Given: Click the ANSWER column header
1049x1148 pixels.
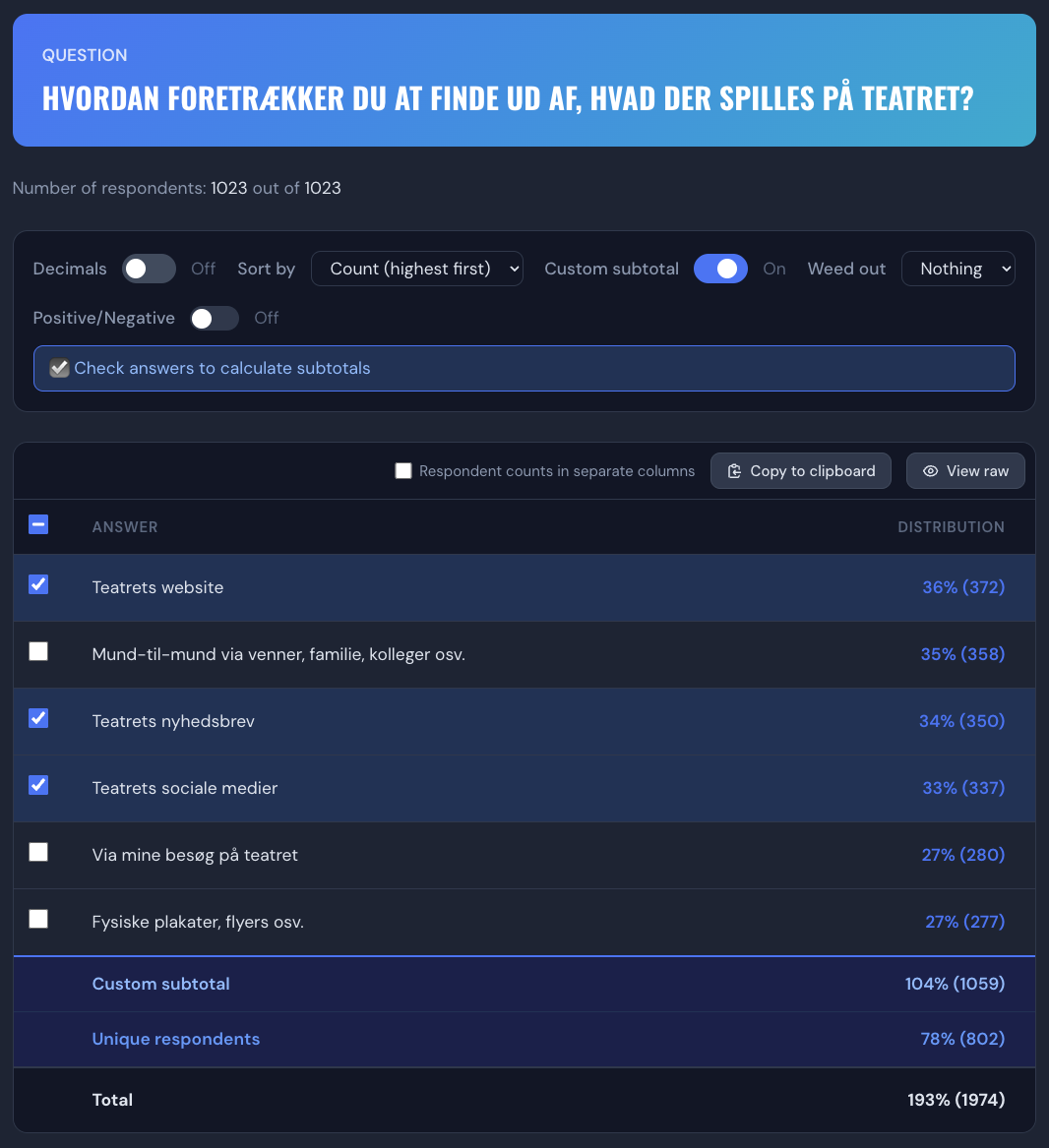Looking at the screenshot, I should click(125, 527).
